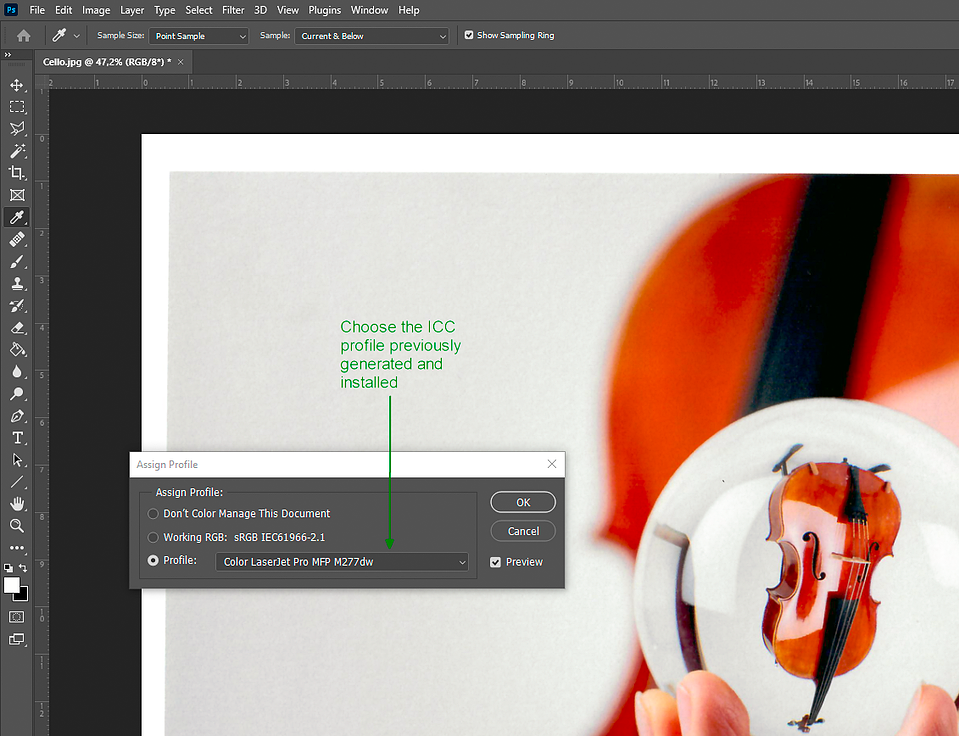Expand the toolbar with double-arrow

pyautogui.click(x=8, y=55)
